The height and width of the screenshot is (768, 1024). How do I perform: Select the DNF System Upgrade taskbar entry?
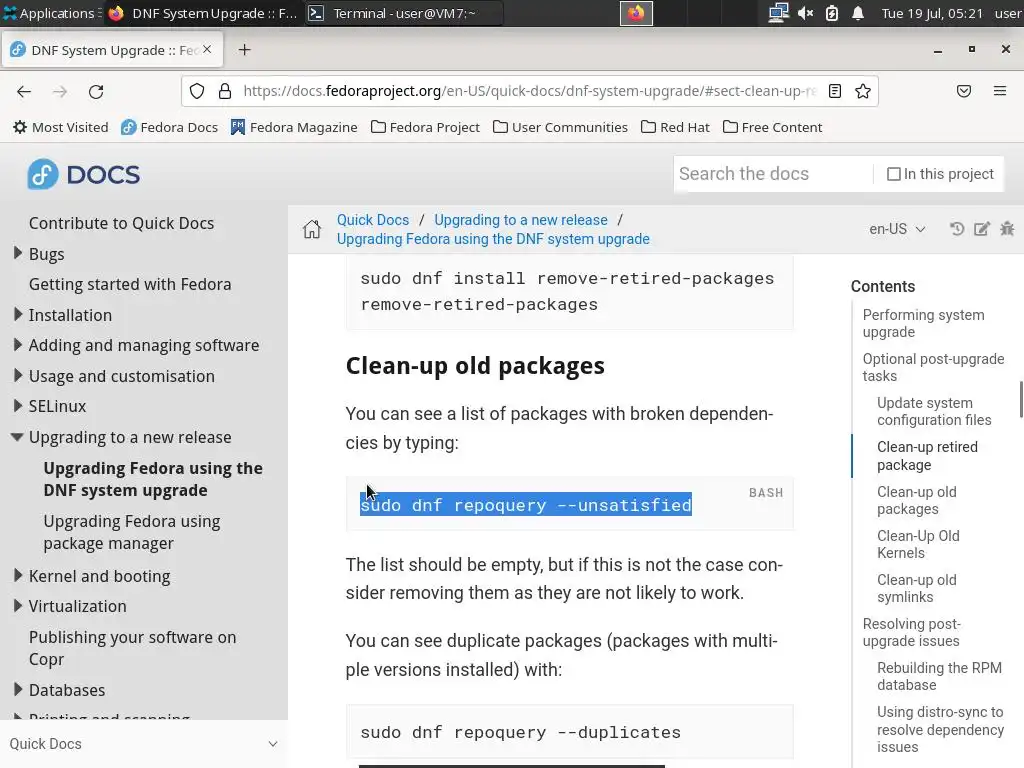click(202, 13)
